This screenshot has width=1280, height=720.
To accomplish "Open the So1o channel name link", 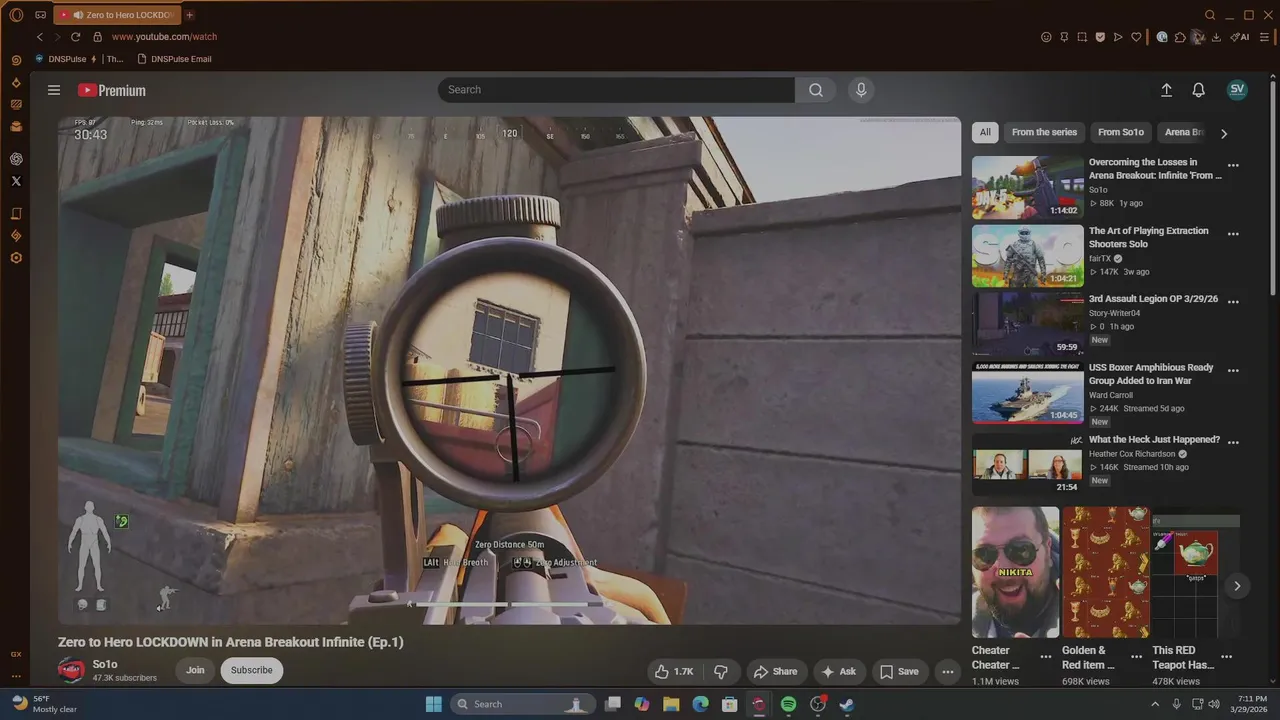I will click(x=105, y=664).
